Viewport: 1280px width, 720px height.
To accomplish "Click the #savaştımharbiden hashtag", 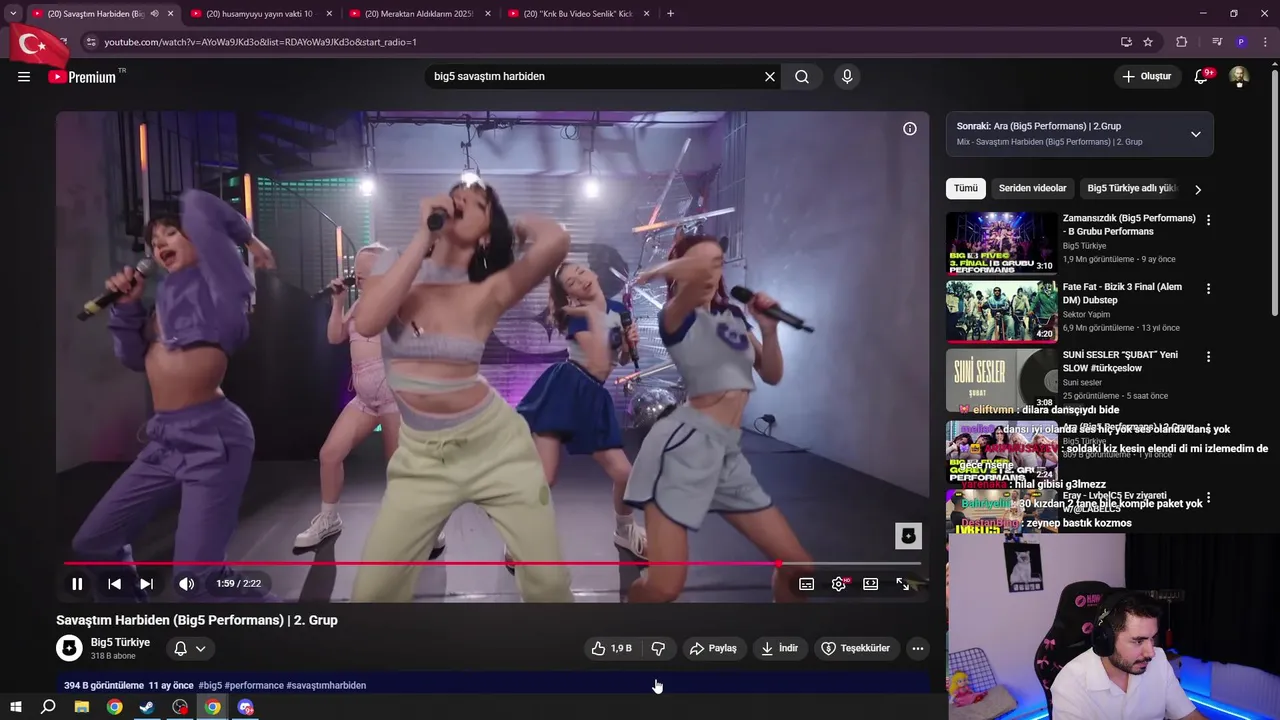I will tap(326, 686).
